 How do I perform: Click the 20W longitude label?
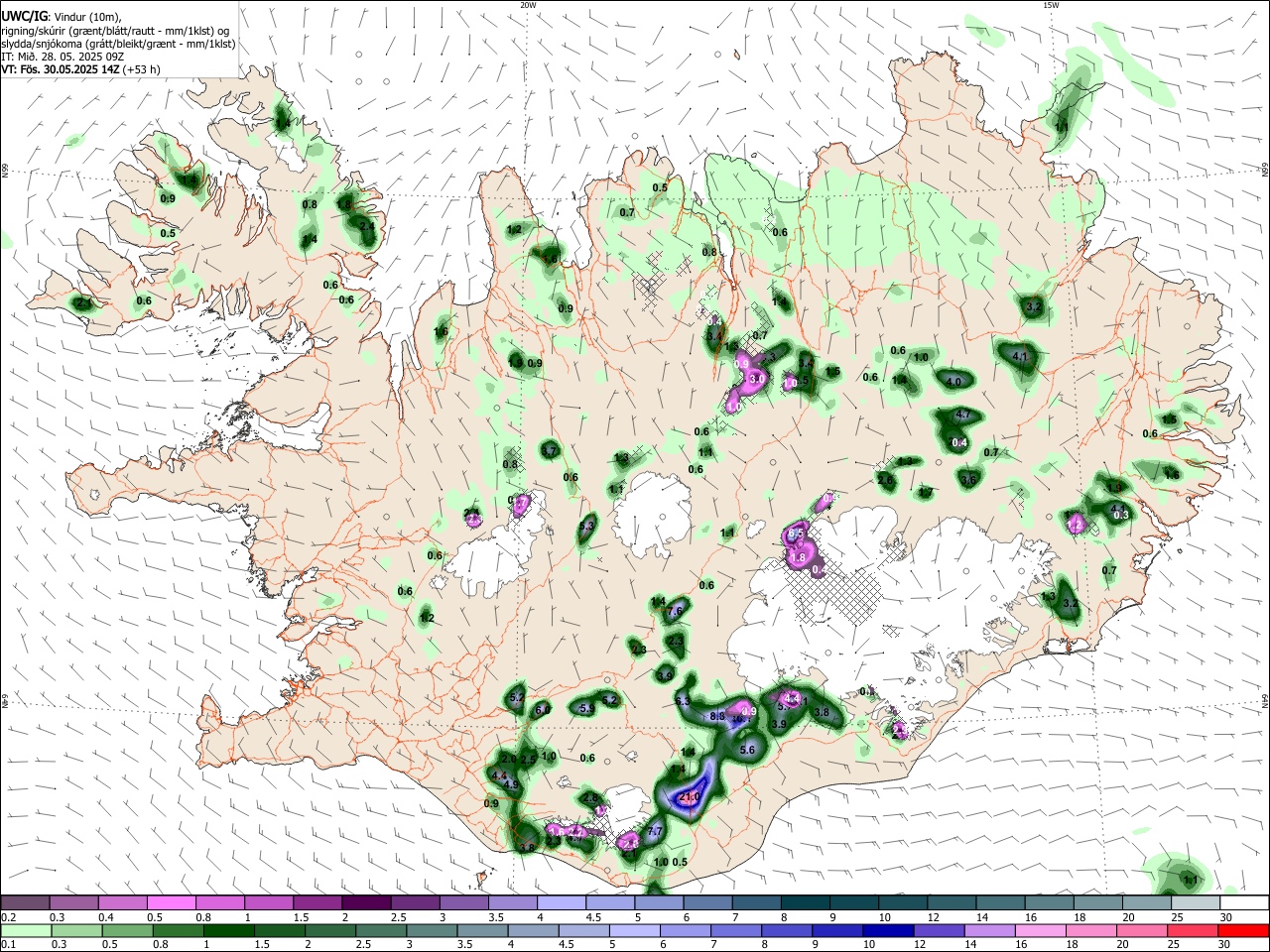pyautogui.click(x=529, y=5)
